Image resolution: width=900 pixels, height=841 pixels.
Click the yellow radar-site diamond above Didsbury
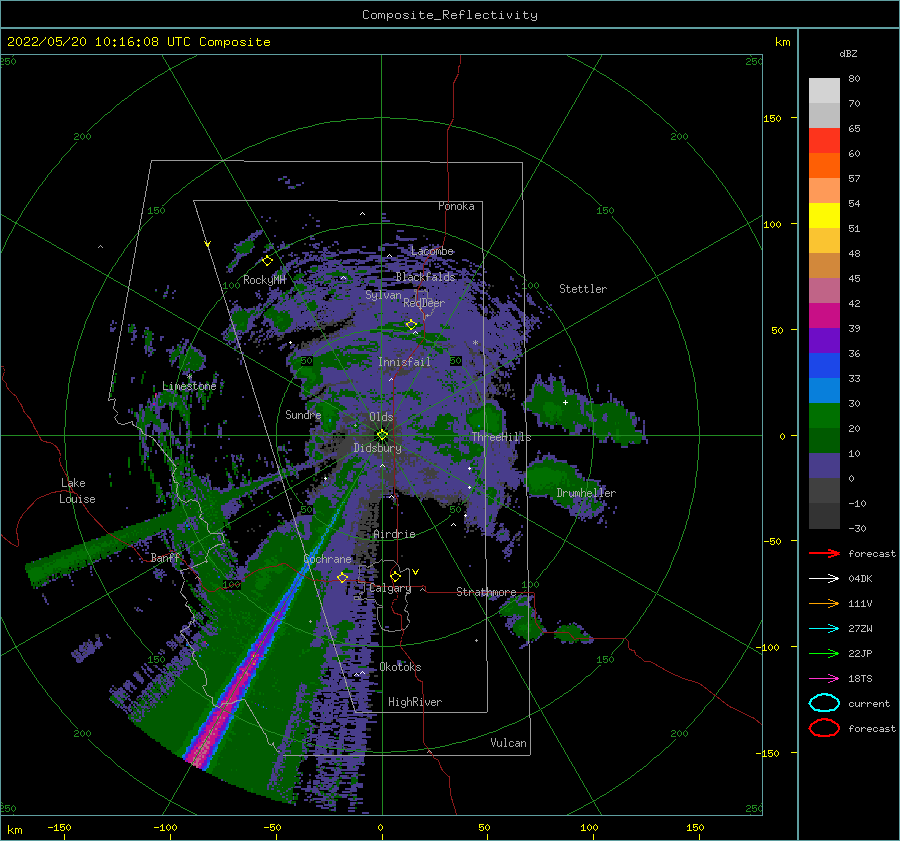pos(382,435)
